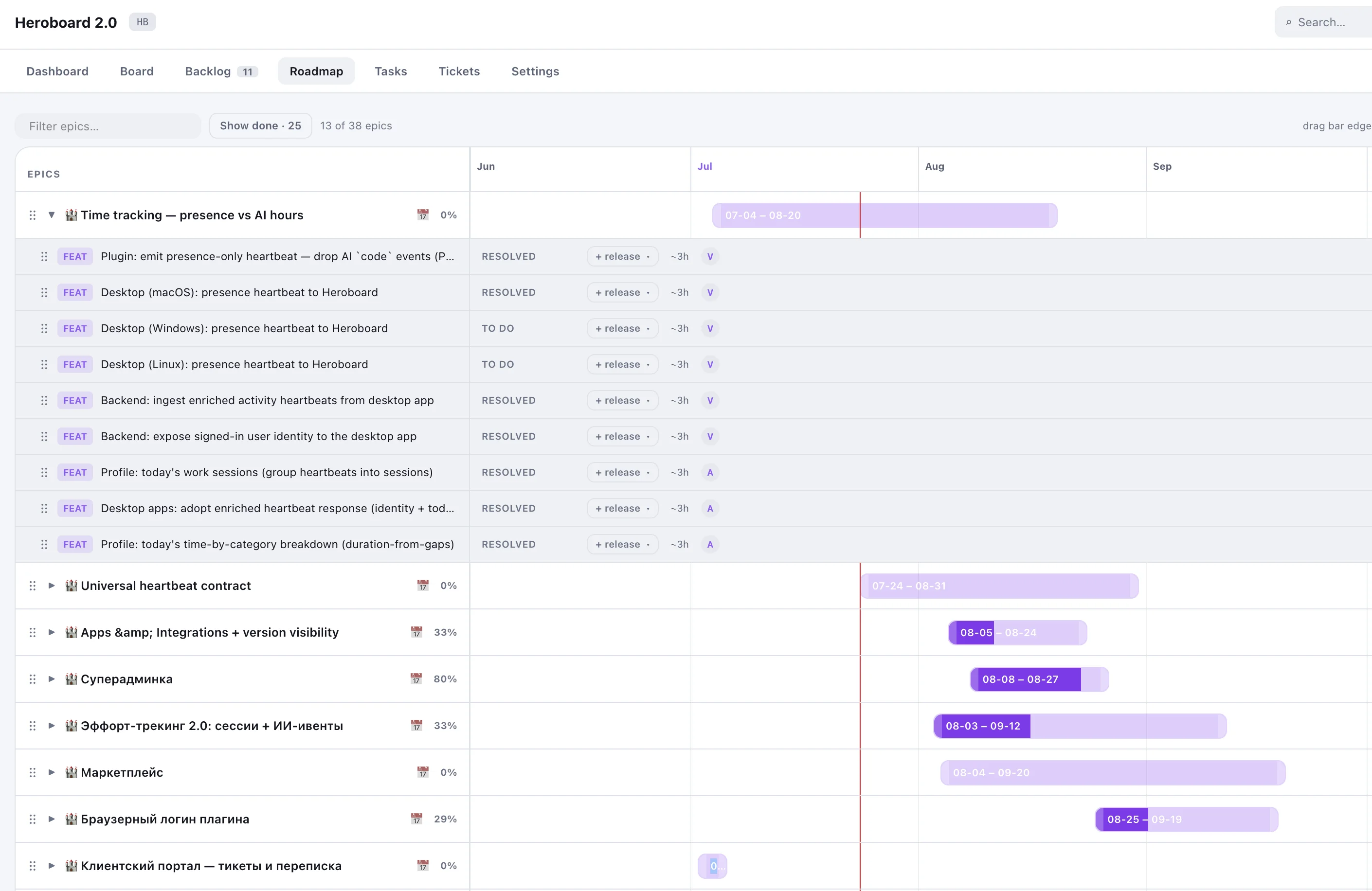Open release dropdown for Backend ingest task

623,401
